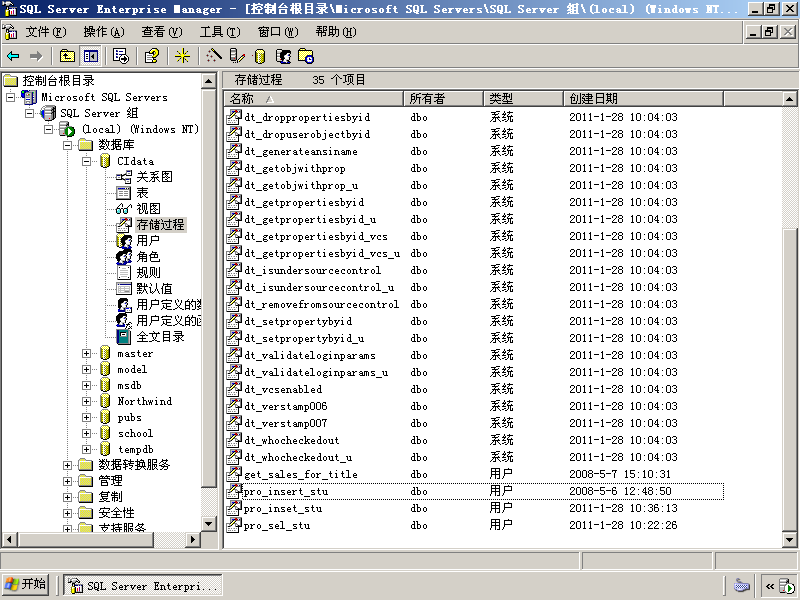Expand the Northwind database node
The image size is (800, 600).
86,401
